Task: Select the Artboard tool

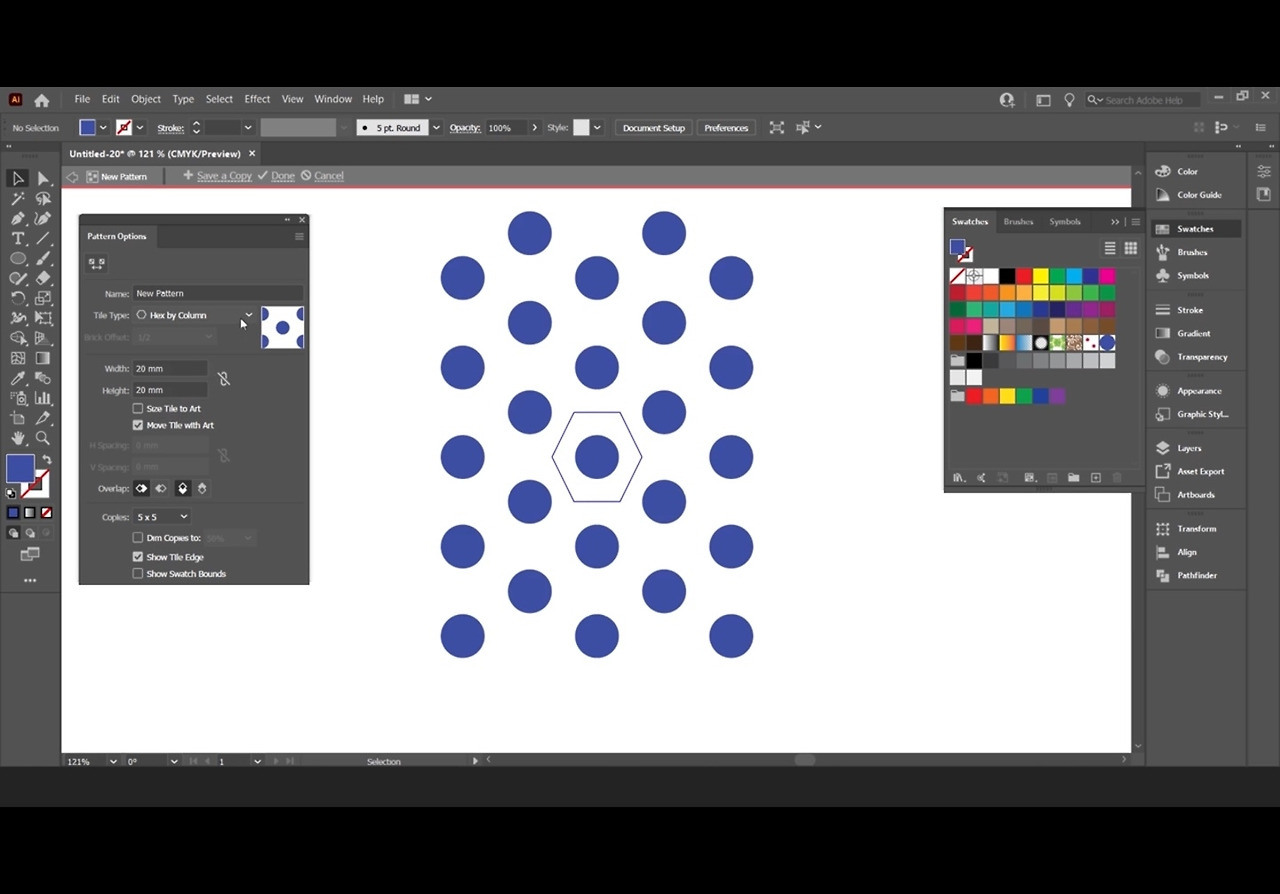Action: coord(18,418)
